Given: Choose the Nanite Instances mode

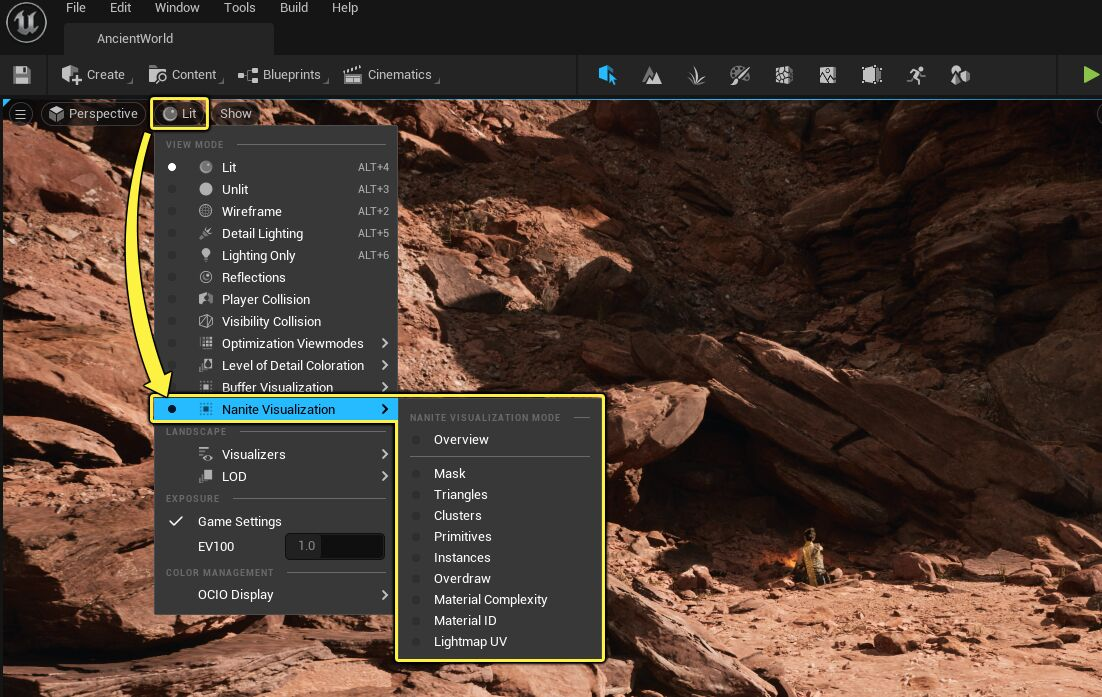Looking at the screenshot, I should [x=500, y=558].
